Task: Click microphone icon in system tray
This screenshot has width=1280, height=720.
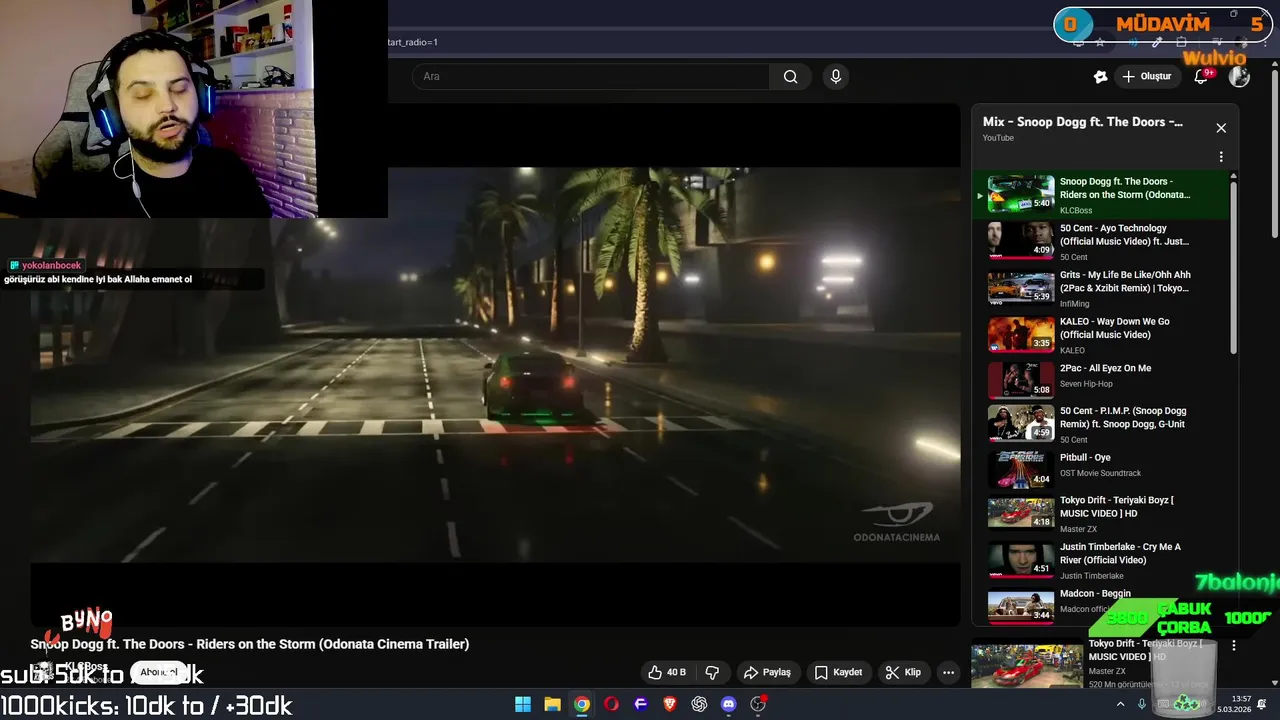Action: point(1142,704)
